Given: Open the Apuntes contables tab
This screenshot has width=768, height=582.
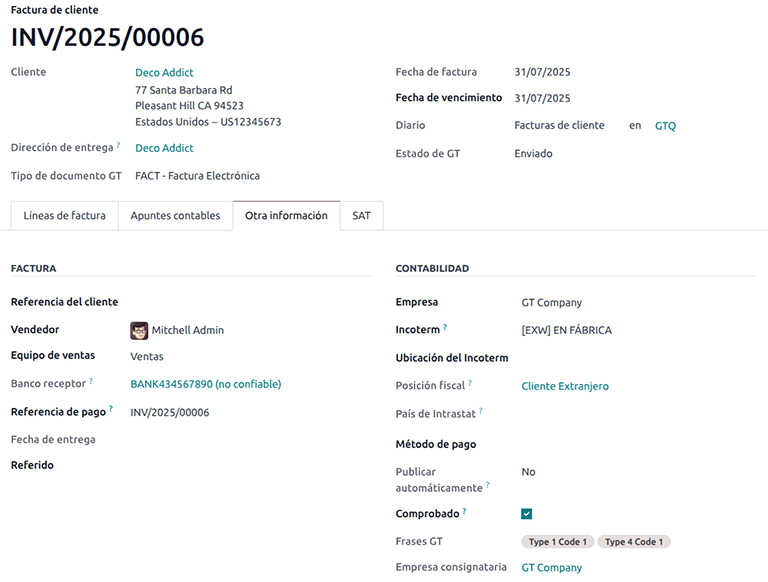Looking at the screenshot, I should click(175, 216).
